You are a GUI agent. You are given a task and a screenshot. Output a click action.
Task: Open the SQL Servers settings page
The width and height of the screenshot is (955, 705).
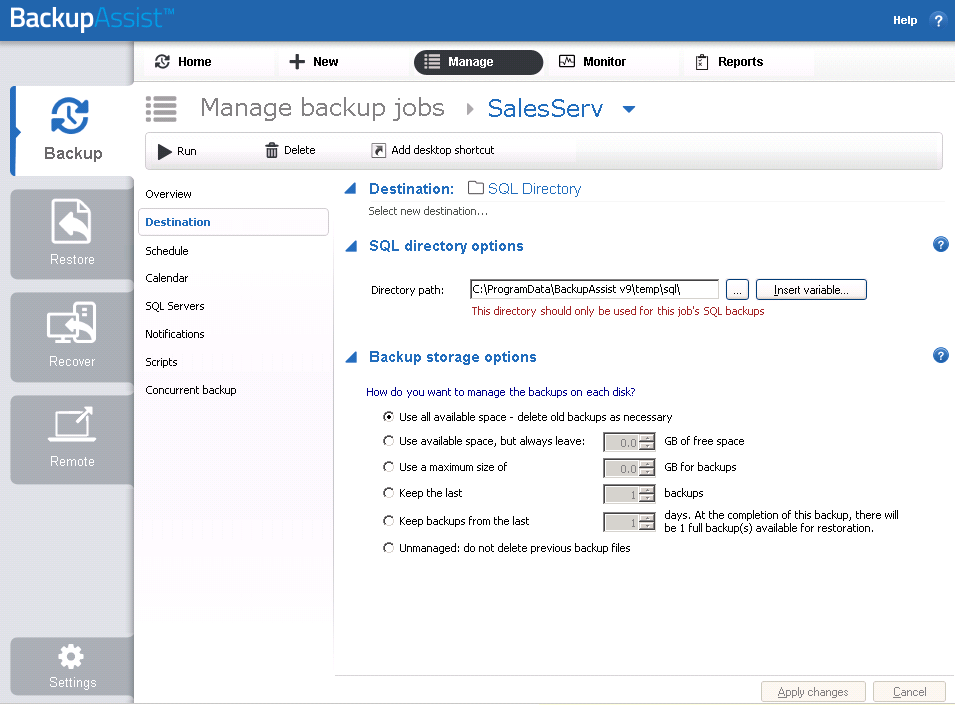click(175, 306)
